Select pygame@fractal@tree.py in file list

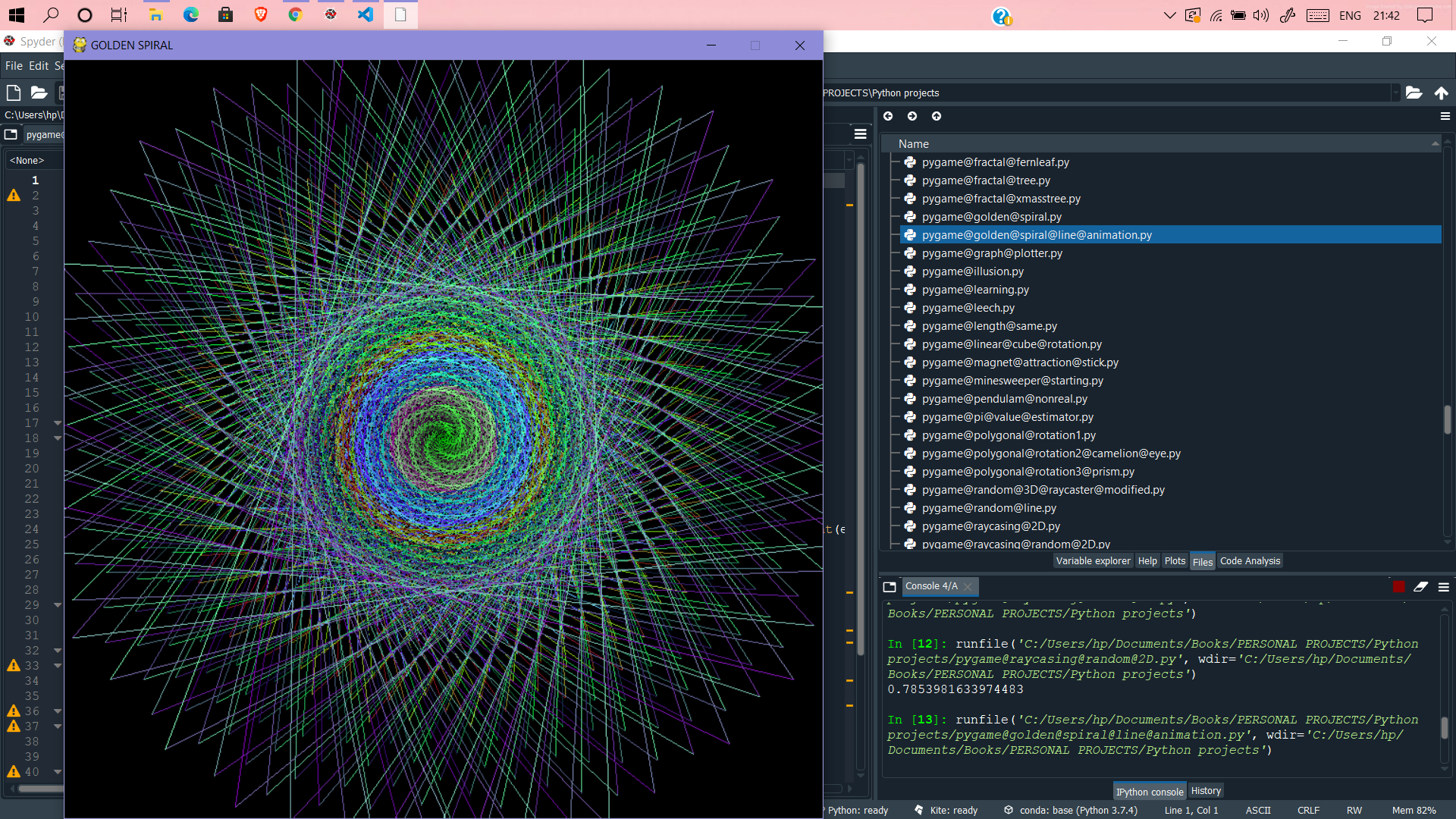tap(986, 180)
